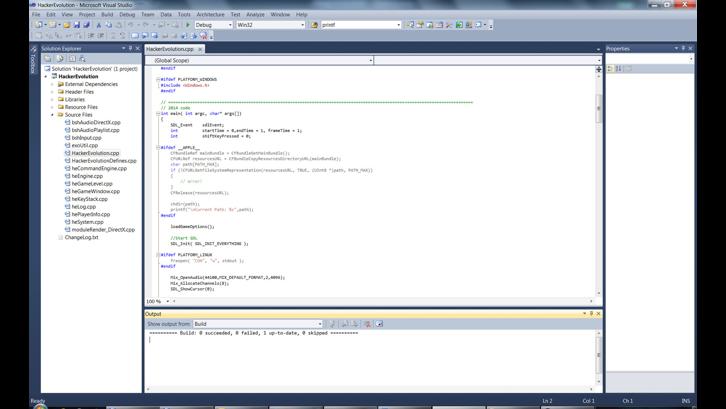Click the Undo arrow icon

(x=131, y=25)
